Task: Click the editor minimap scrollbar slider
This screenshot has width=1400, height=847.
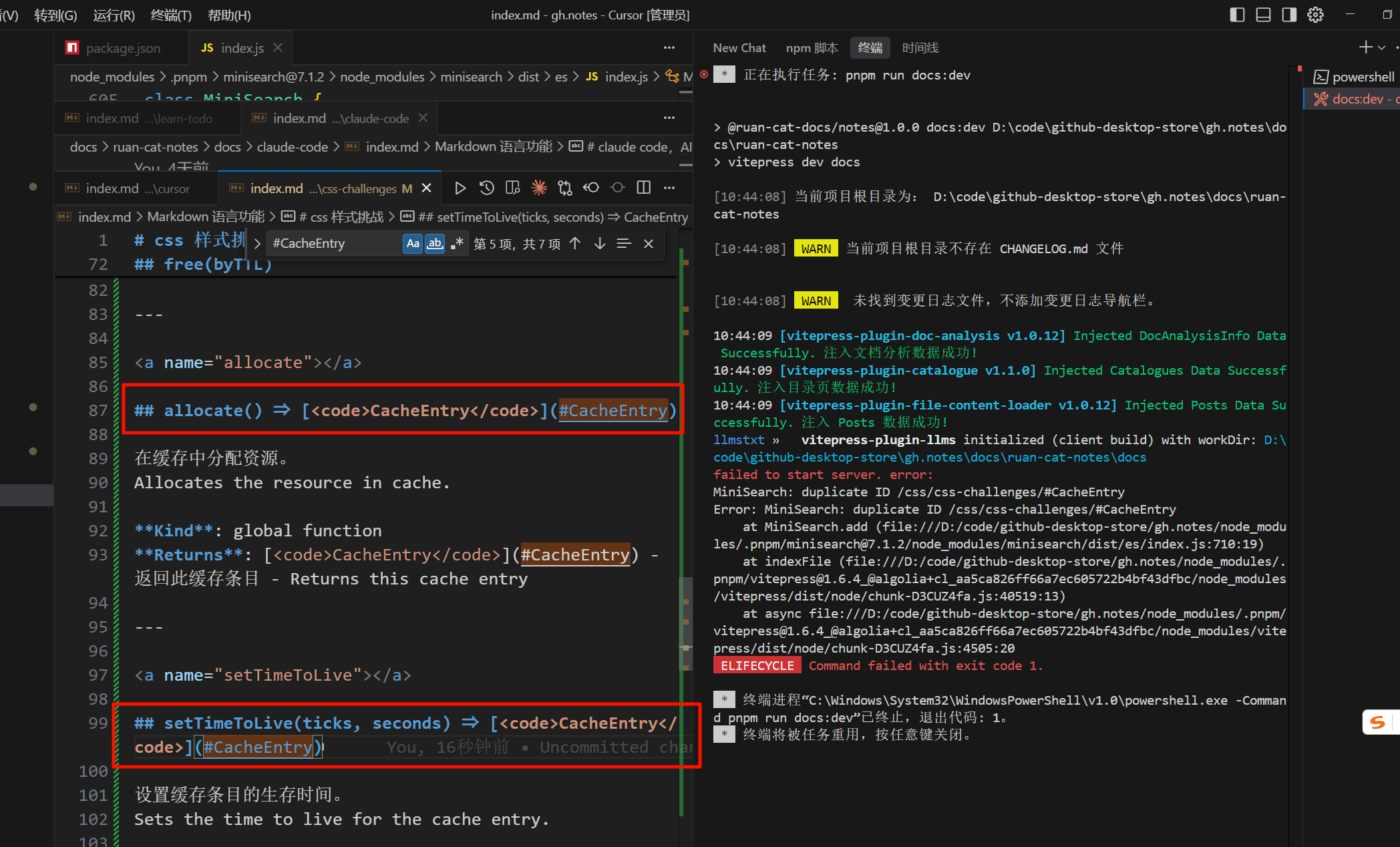Action: [x=685, y=625]
